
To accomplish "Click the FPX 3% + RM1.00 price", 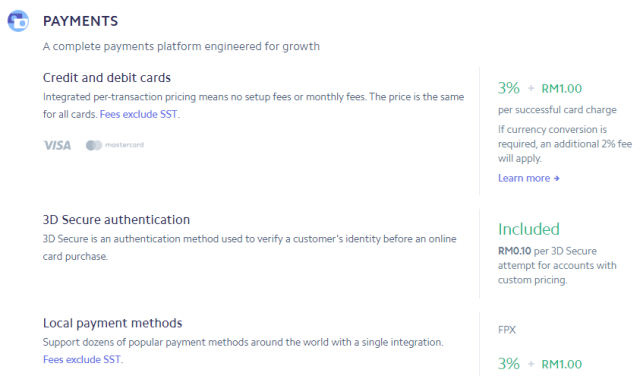I will (540, 364).
